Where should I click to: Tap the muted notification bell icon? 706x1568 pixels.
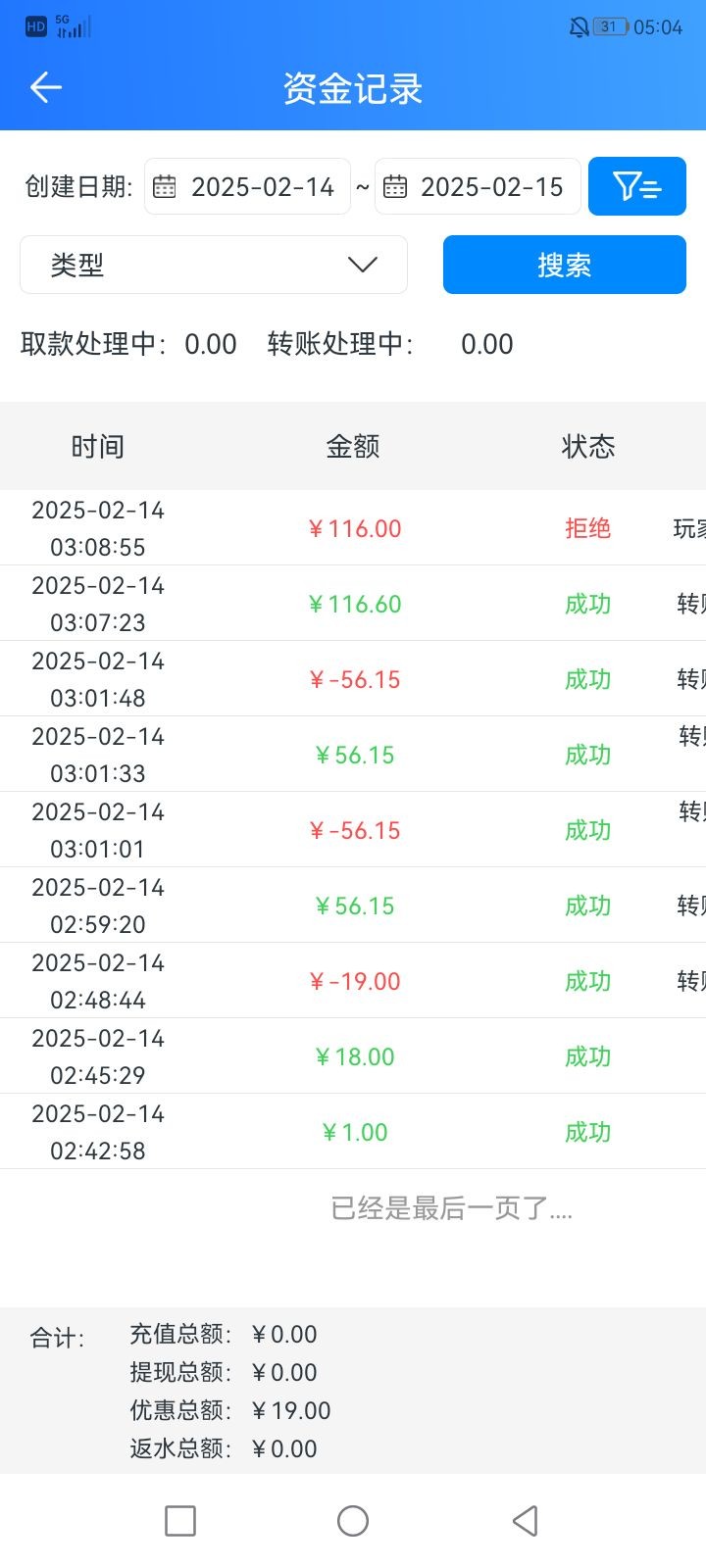[579, 27]
